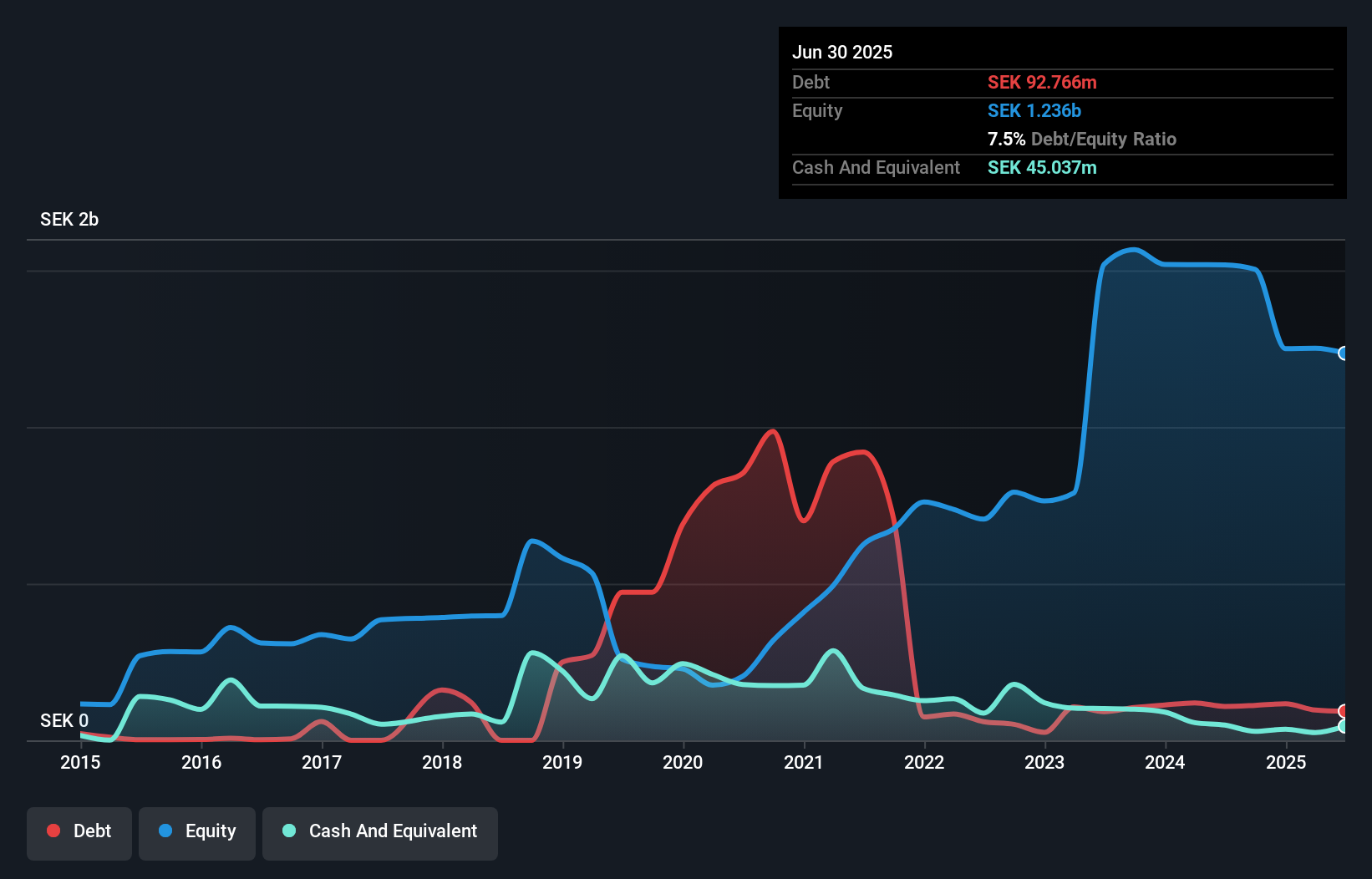Toggle the Debt series legend button
The width and height of the screenshot is (1372, 879).
[x=79, y=833]
